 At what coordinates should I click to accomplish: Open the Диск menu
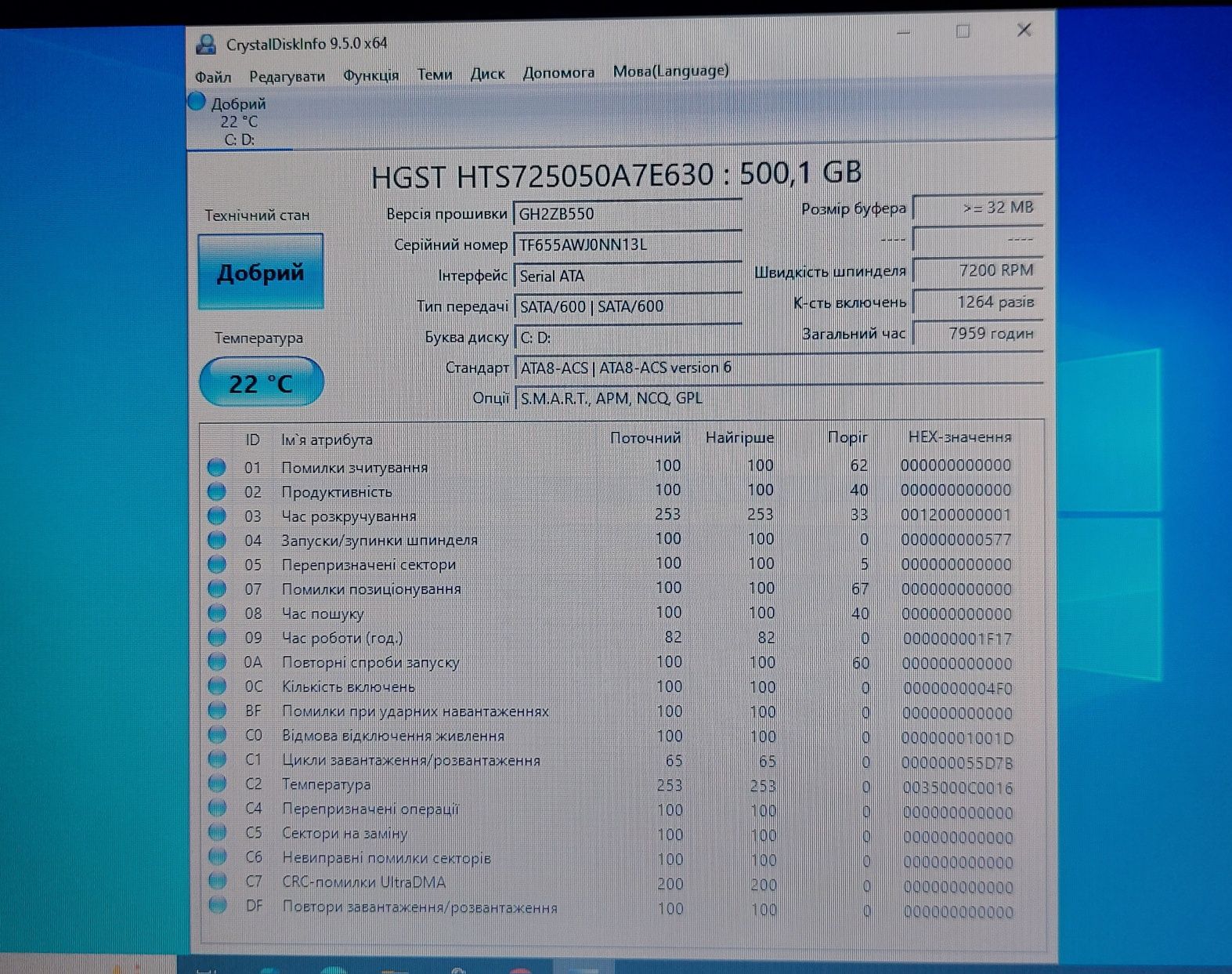487,74
